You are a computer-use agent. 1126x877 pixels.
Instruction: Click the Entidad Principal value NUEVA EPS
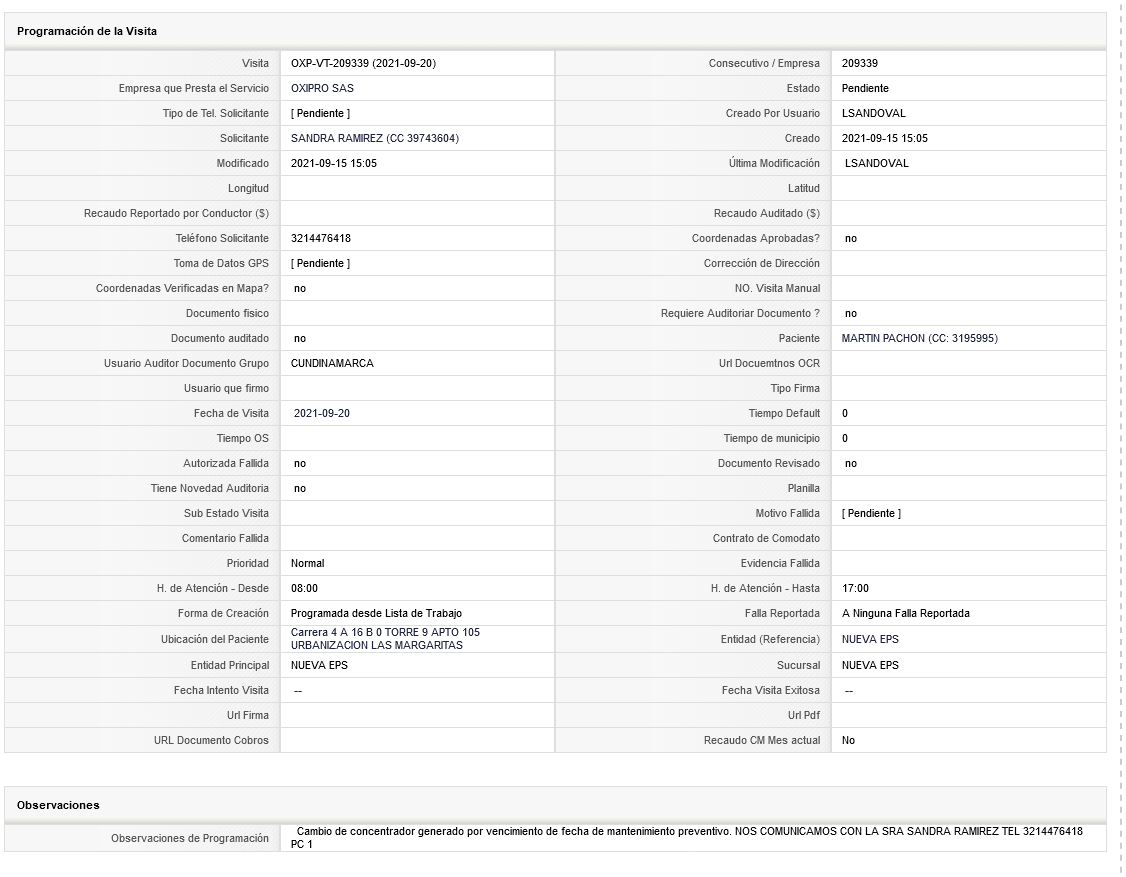(319, 666)
